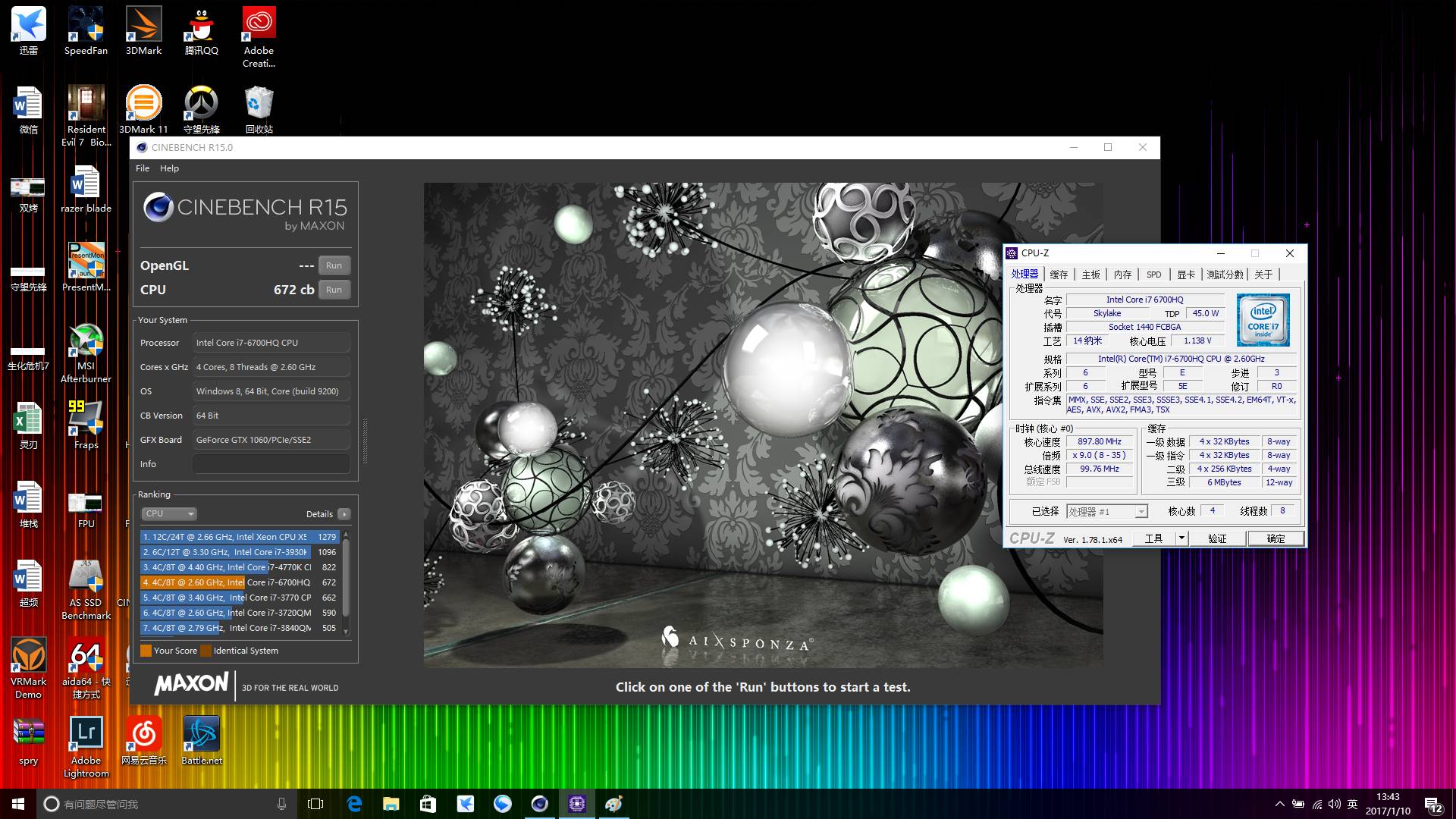Open the 处理器 #1 selector in CPU-Z
Image resolution: width=1456 pixels, height=819 pixels.
point(1106,510)
